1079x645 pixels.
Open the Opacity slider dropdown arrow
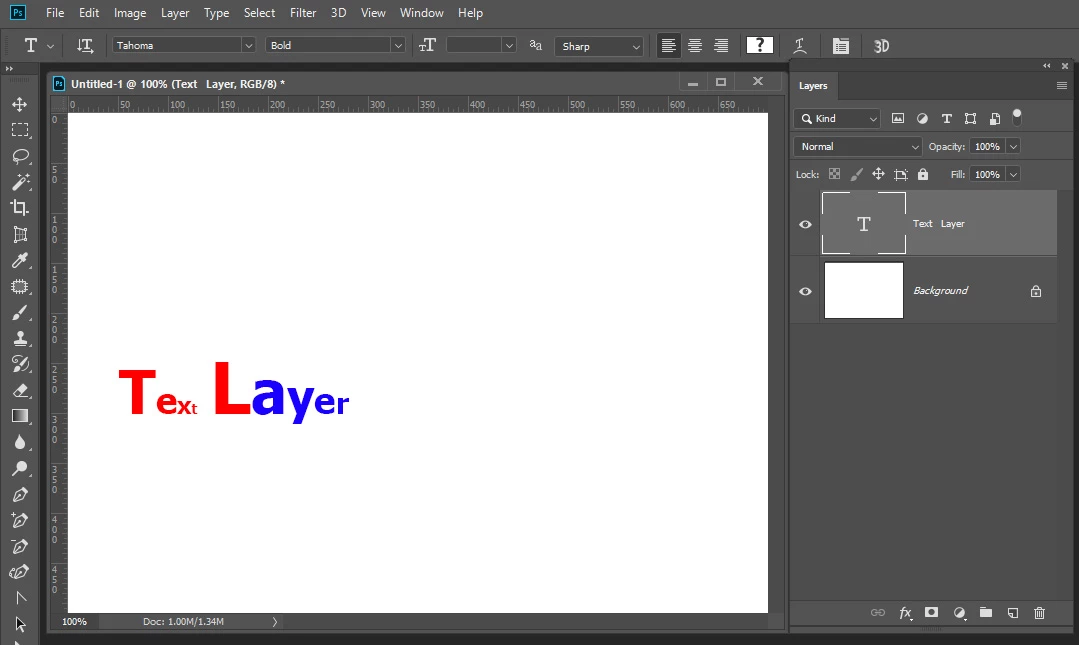(x=1013, y=147)
